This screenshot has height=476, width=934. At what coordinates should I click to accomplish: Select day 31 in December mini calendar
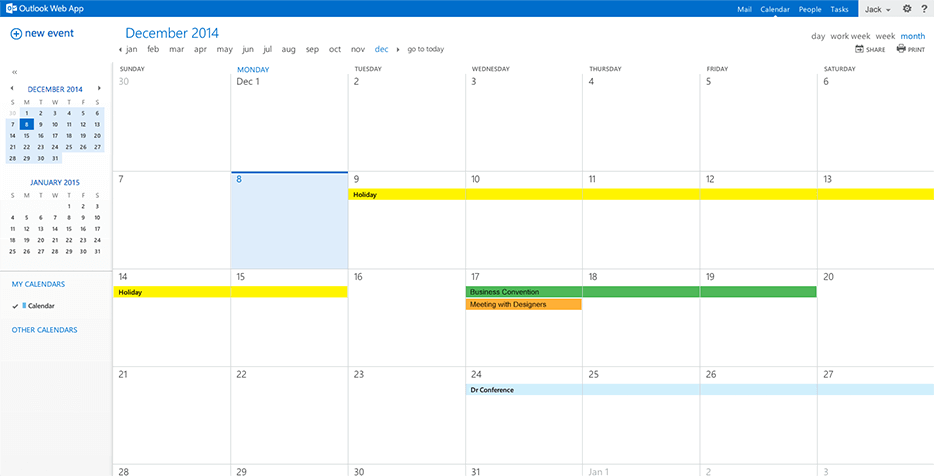55,158
